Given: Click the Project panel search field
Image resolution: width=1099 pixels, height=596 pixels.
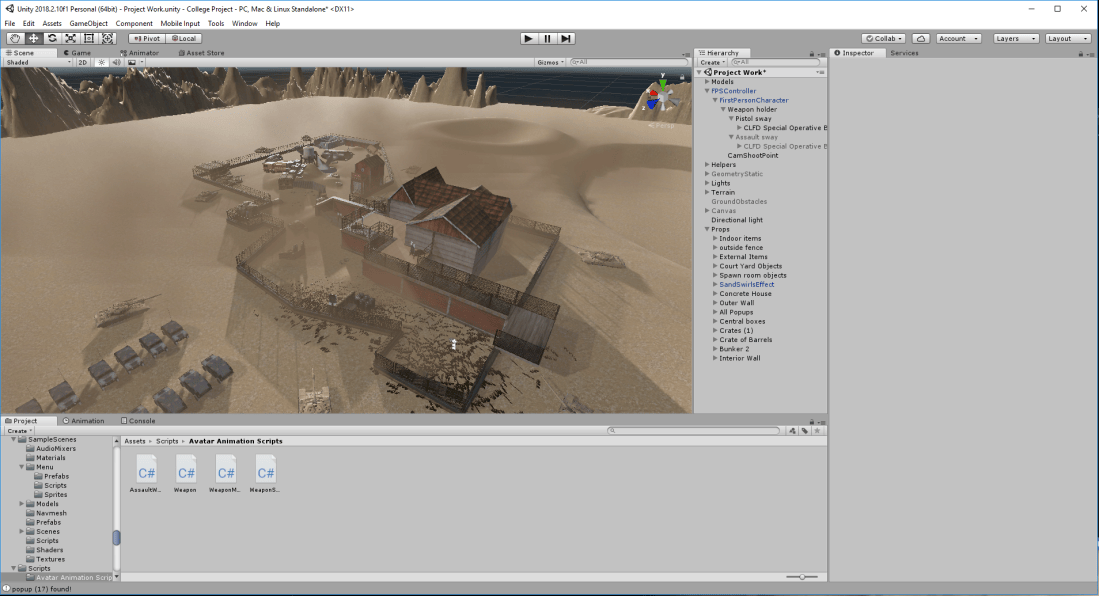Looking at the screenshot, I should tap(694, 431).
